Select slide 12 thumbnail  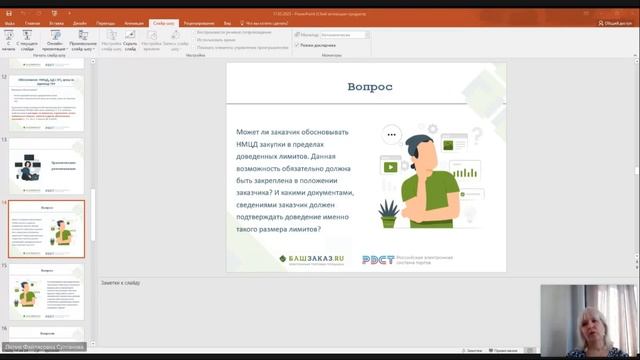coord(47,103)
